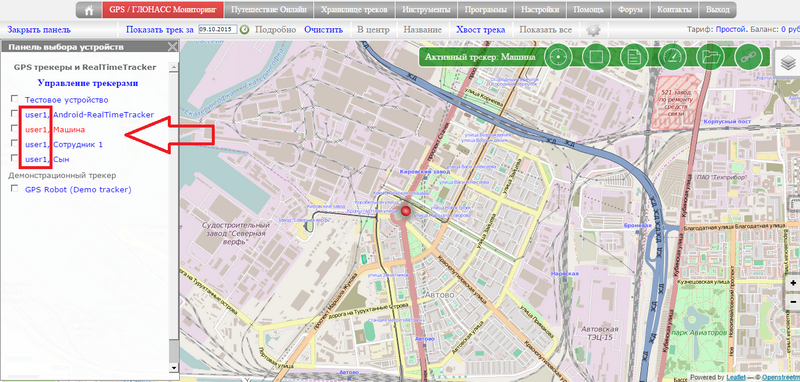Image resolution: width=800 pixels, height=382 pixels.
Task: Click the Управление трекерами link
Action: [x=88, y=83]
